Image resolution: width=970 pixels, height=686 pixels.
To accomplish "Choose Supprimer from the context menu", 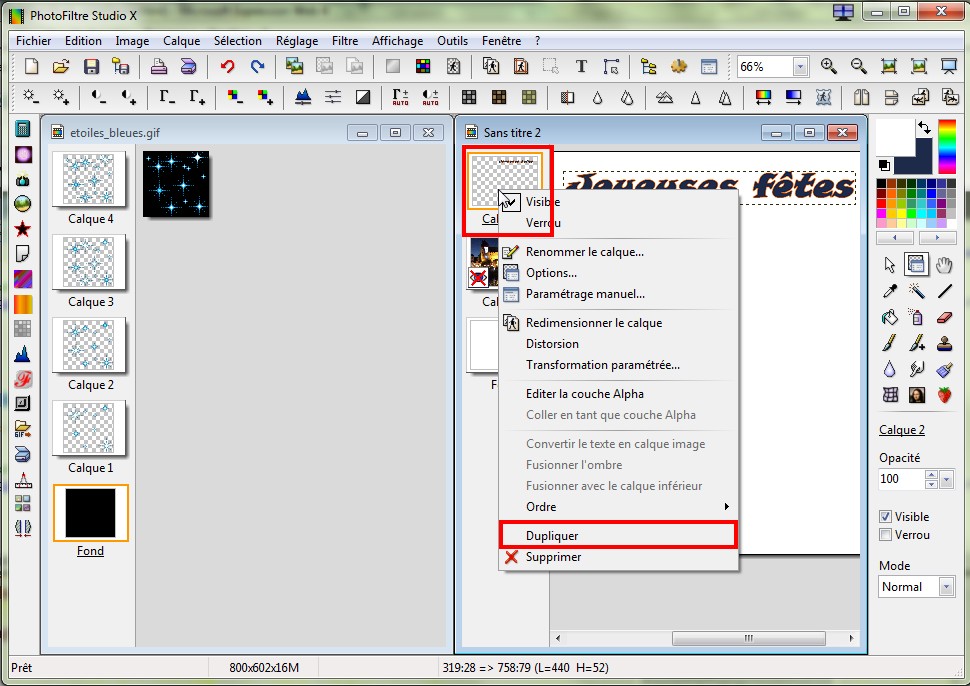I will click(x=619, y=557).
